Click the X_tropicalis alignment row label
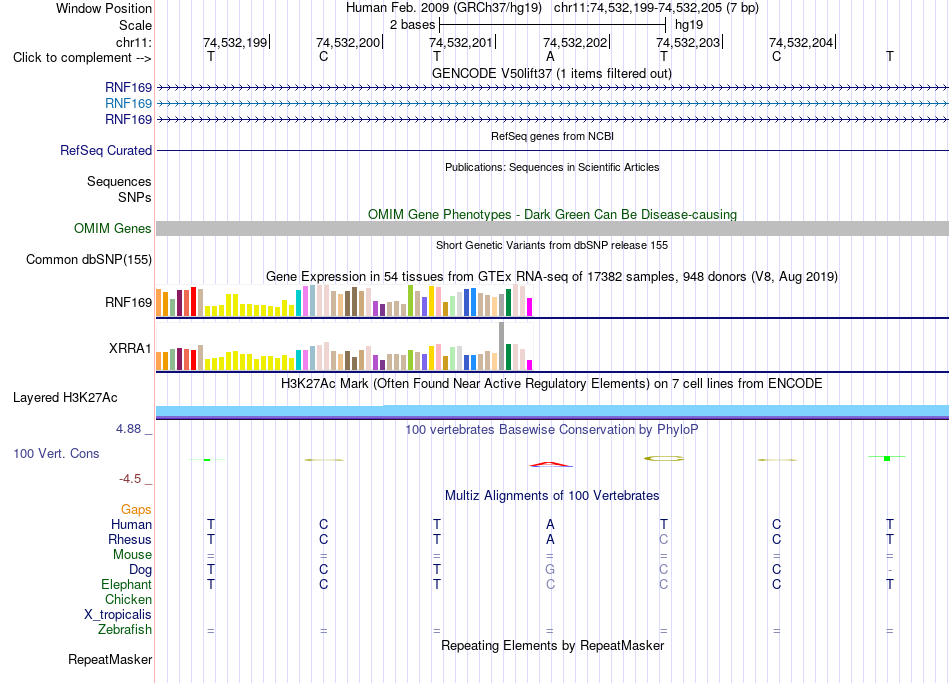 [118, 615]
